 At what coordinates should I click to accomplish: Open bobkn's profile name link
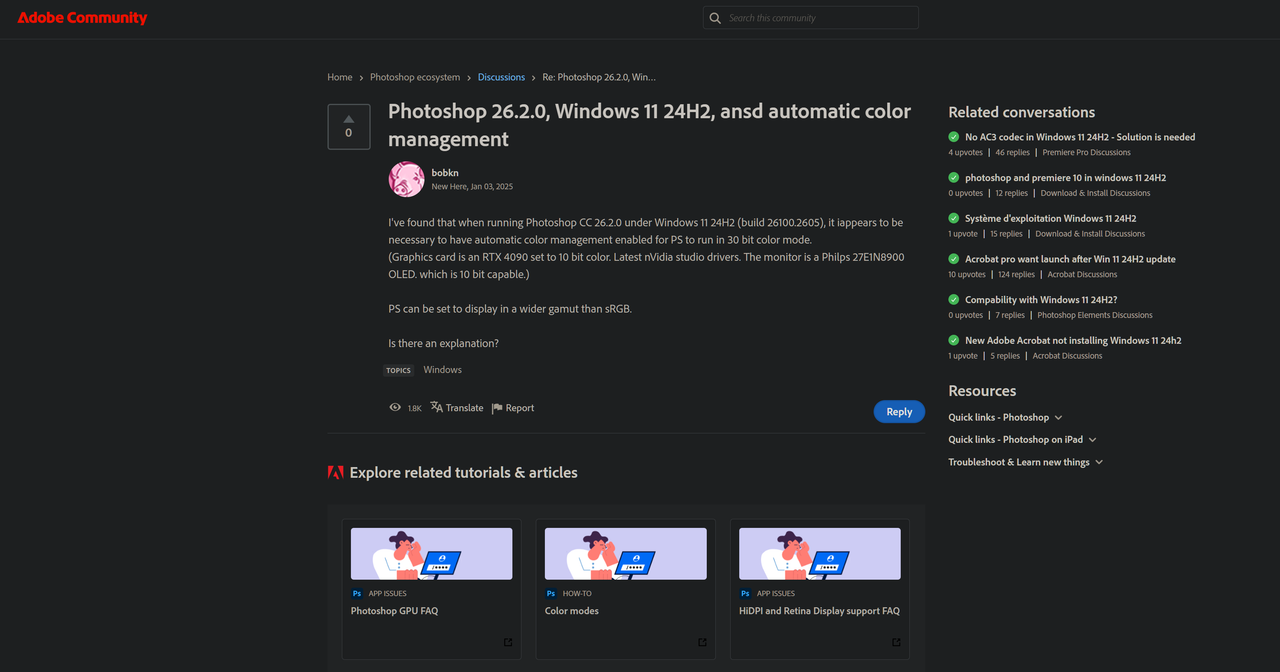tap(445, 173)
